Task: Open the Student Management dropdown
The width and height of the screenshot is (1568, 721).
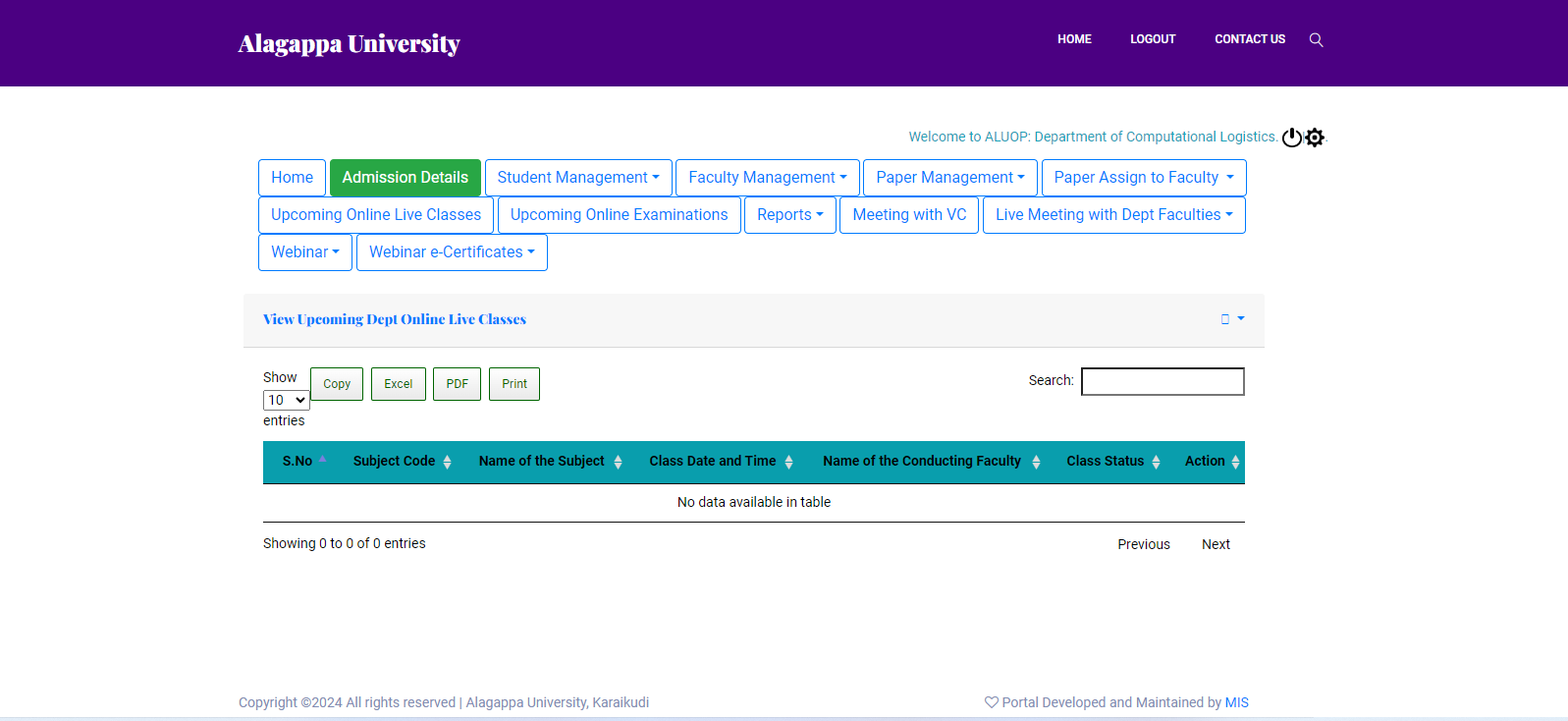Action: pos(578,178)
